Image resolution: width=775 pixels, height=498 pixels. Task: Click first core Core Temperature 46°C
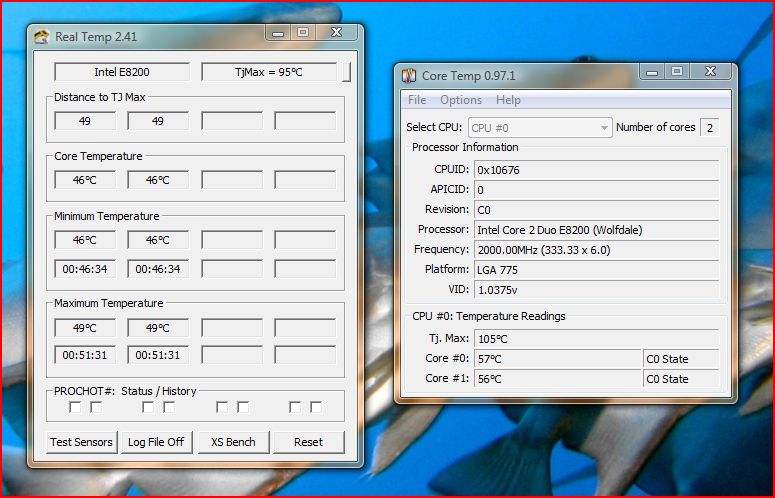click(x=85, y=180)
